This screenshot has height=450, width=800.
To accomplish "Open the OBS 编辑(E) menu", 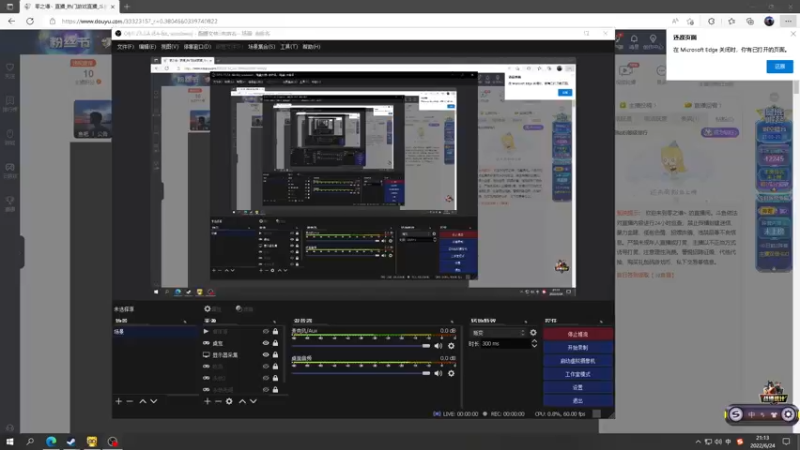I will (147, 46).
